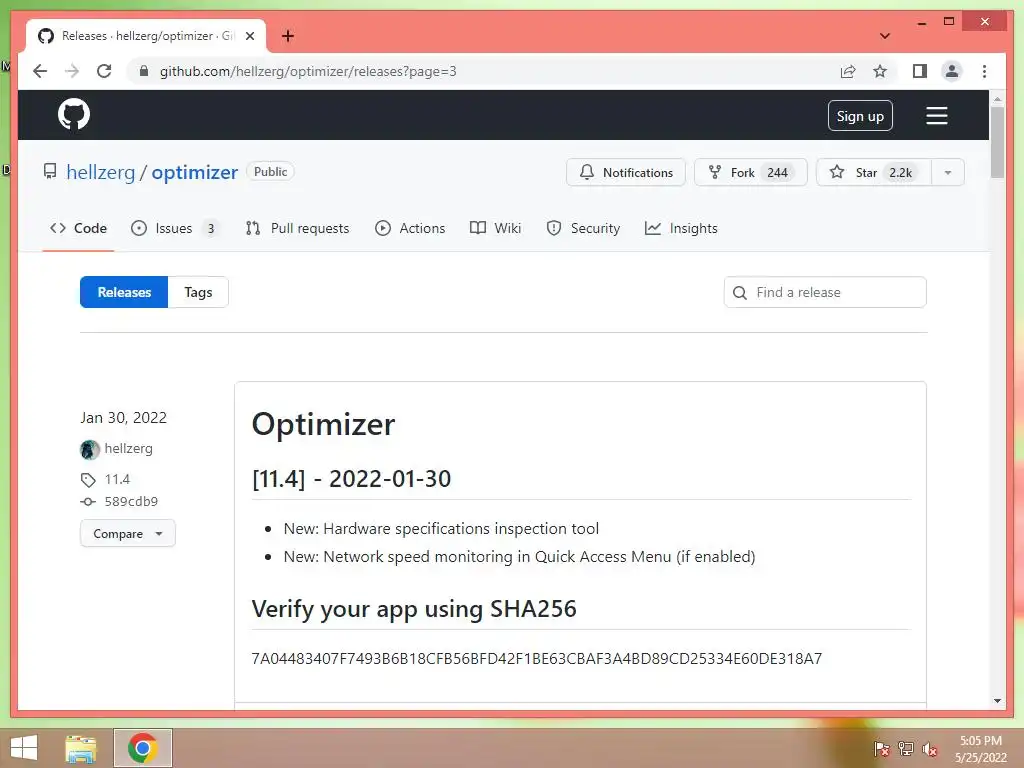Open the optimizer repository link
1024x768 pixels.
coord(195,172)
